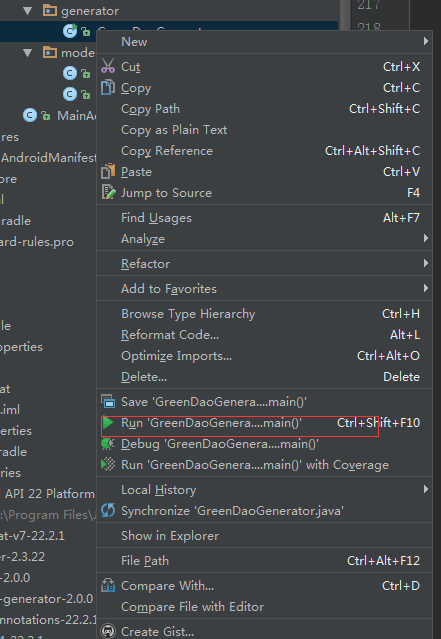This screenshot has height=639, width=441.
Task: Select Synchronize 'GreenDaoGenerator.java'
Action: (265, 511)
